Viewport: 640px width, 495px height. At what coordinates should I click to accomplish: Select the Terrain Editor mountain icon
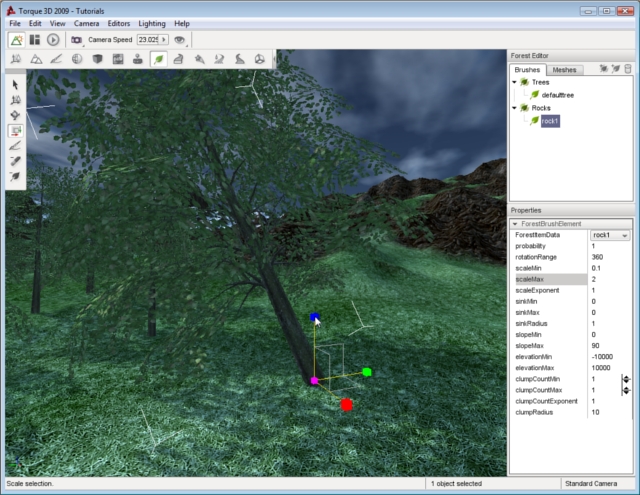(x=37, y=60)
